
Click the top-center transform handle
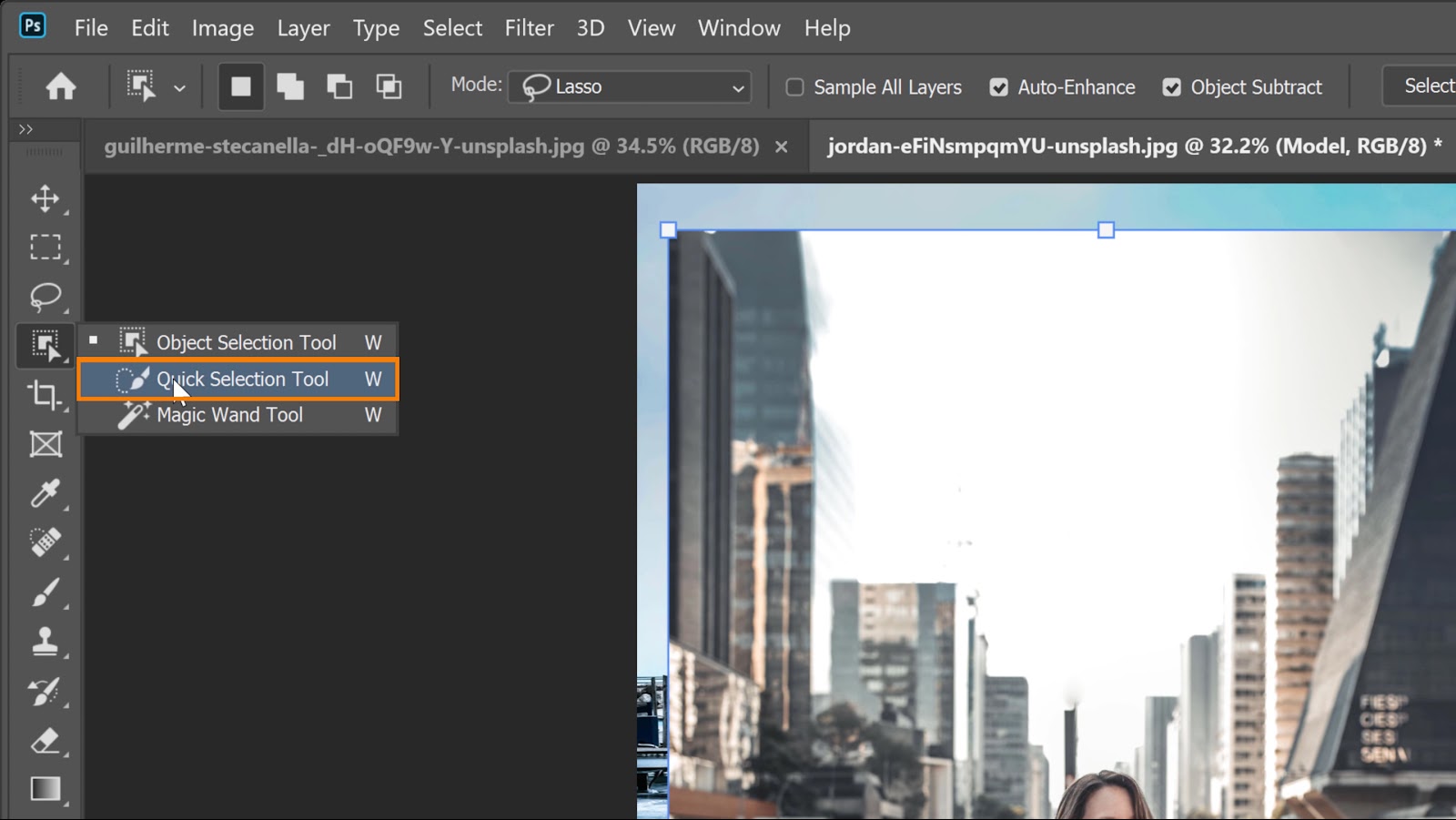point(1106,230)
